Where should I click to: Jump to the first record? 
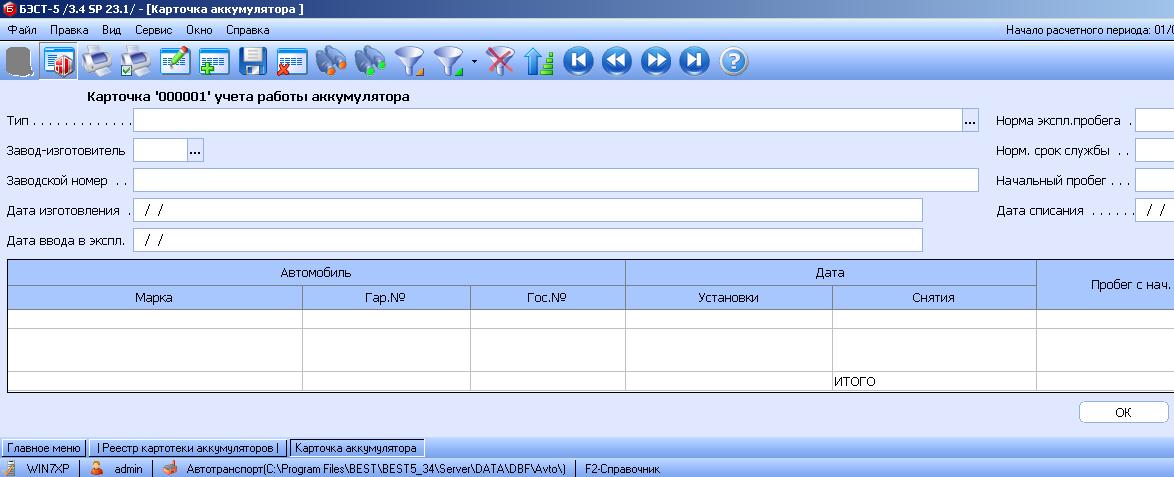(x=578, y=62)
